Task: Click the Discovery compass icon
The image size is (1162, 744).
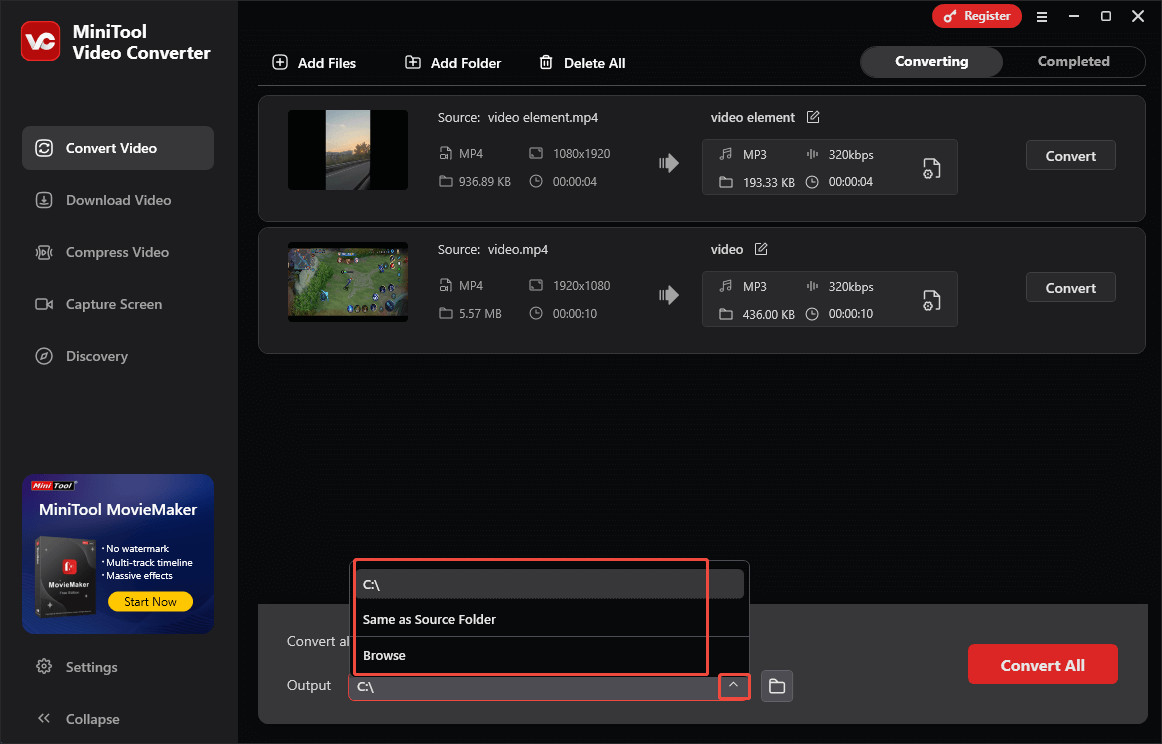Action: click(x=44, y=356)
